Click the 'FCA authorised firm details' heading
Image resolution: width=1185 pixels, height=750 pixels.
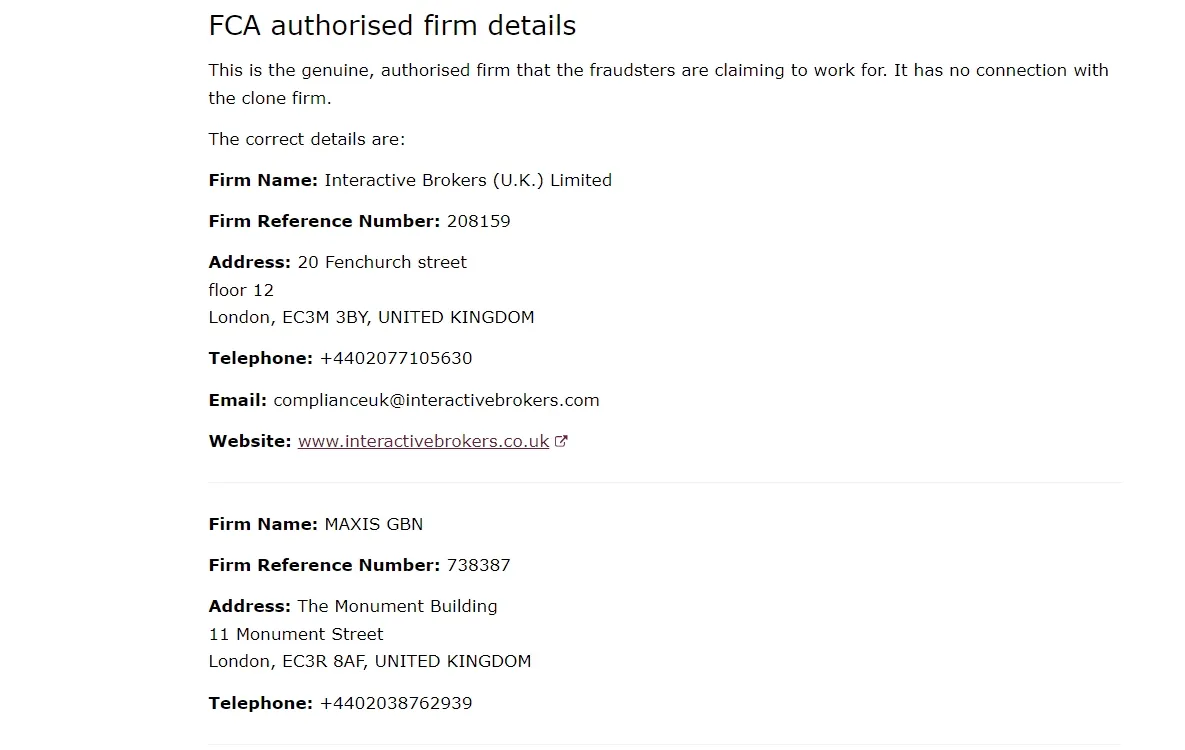coord(392,26)
